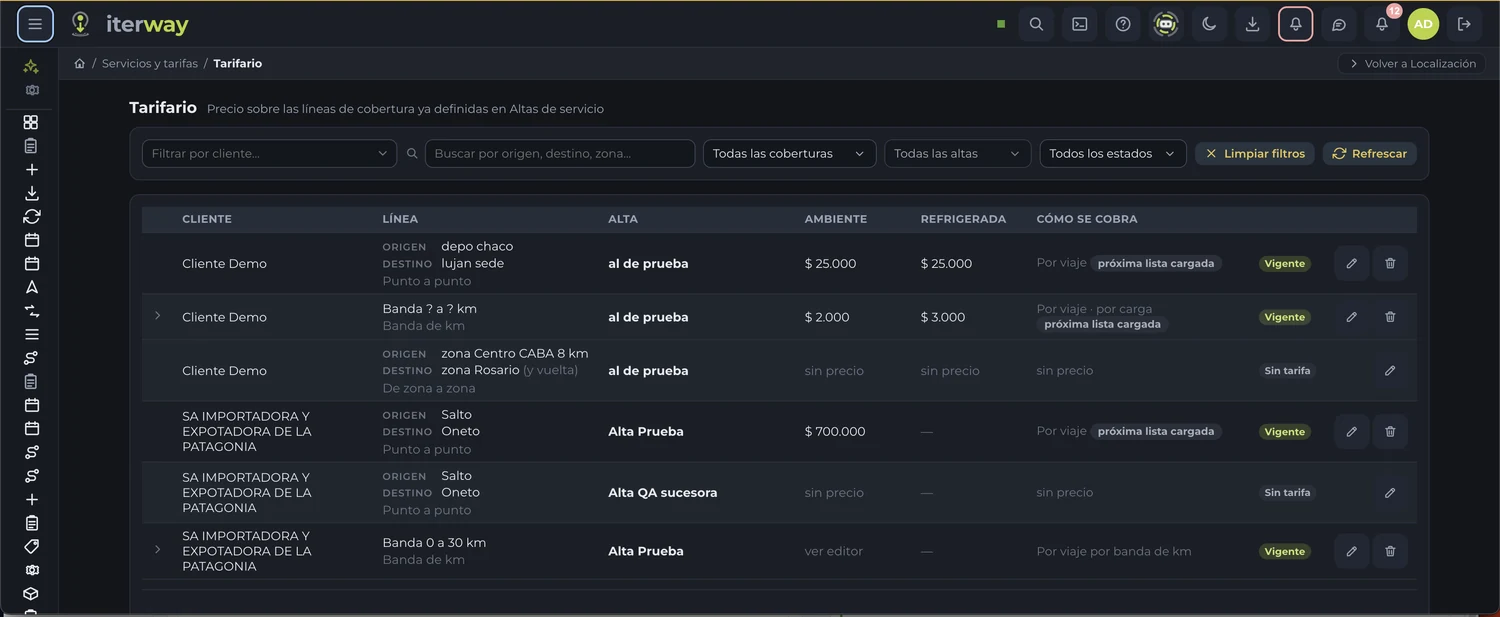Screen dimensions: 1500x617
Task: Open the Todas las altas dropdown
Action: [957, 154]
